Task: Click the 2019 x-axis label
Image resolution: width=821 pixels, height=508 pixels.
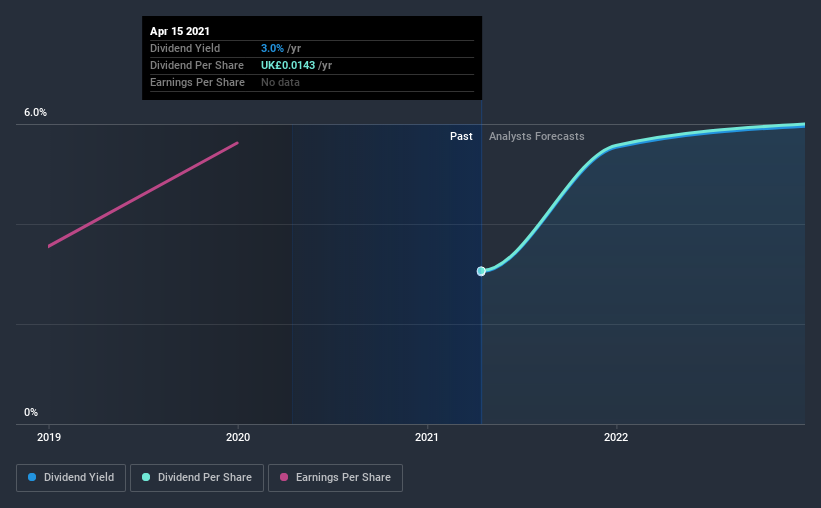Action: click(x=49, y=437)
